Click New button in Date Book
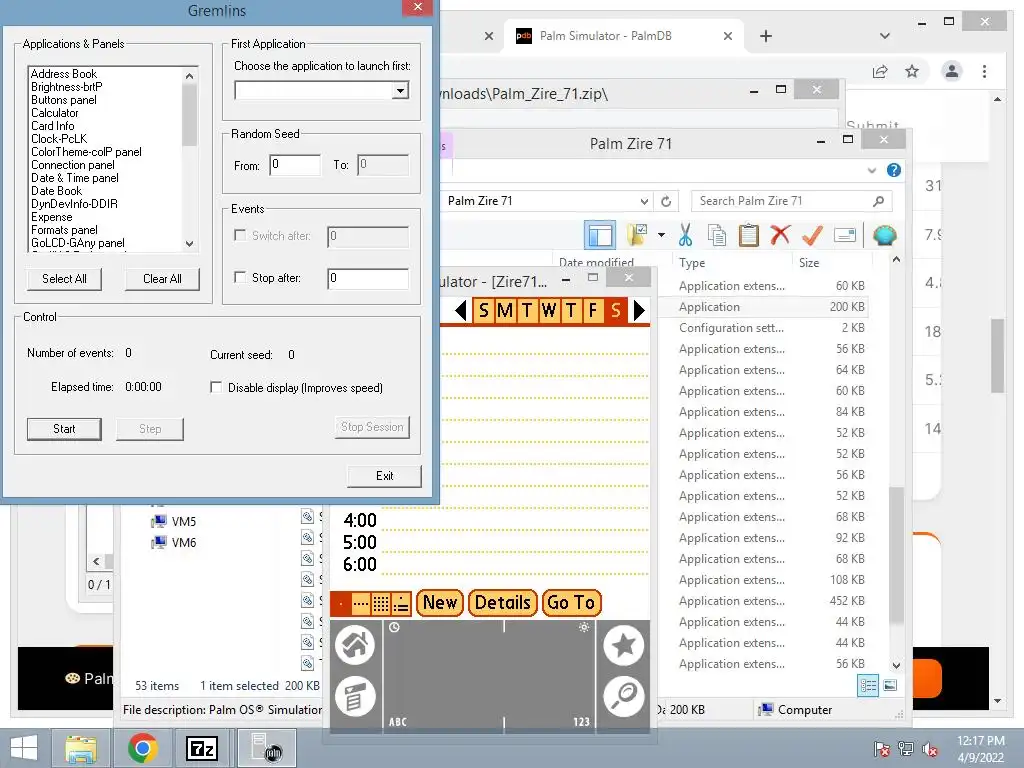Viewport: 1024px width, 768px height. point(440,602)
